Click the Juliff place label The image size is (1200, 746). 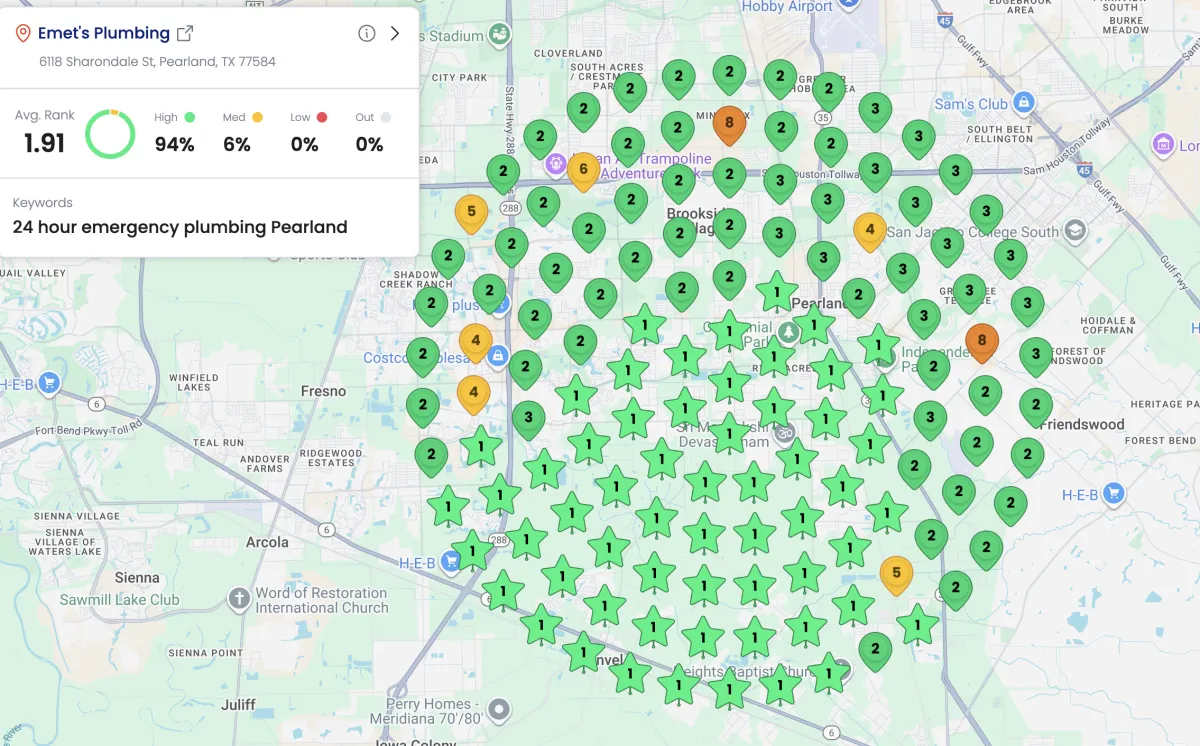[238, 704]
